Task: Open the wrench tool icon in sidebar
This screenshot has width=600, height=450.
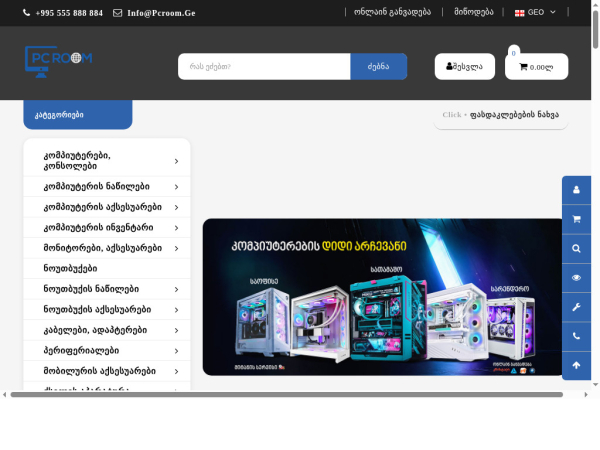Action: pos(576,307)
